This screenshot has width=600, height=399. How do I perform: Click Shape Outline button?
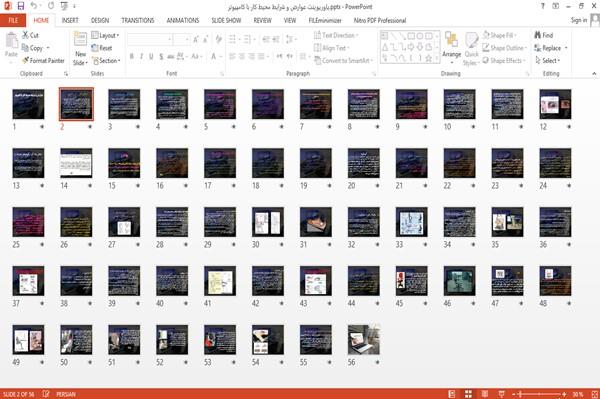[504, 48]
